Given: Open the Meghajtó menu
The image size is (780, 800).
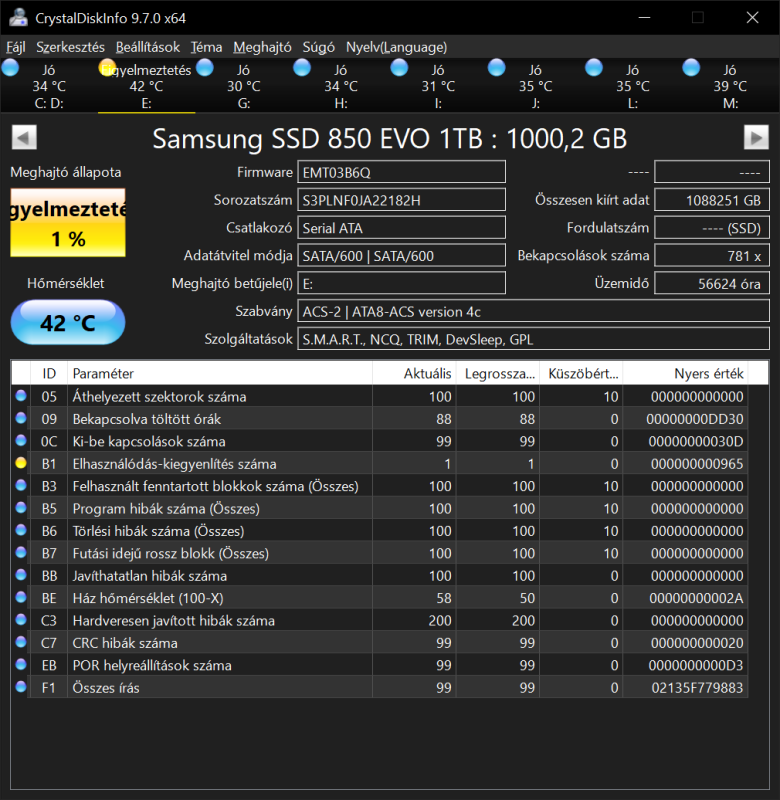Looking at the screenshot, I should (x=262, y=47).
